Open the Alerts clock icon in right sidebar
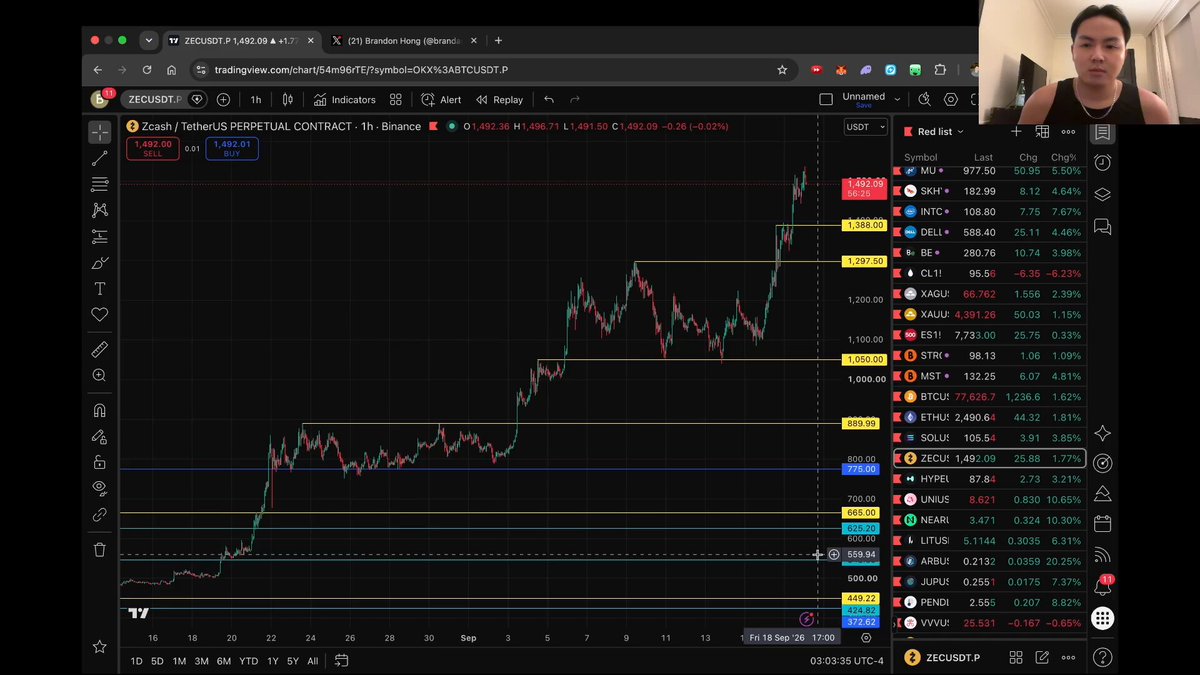Viewport: 1200px width, 675px height. pos(1102,163)
